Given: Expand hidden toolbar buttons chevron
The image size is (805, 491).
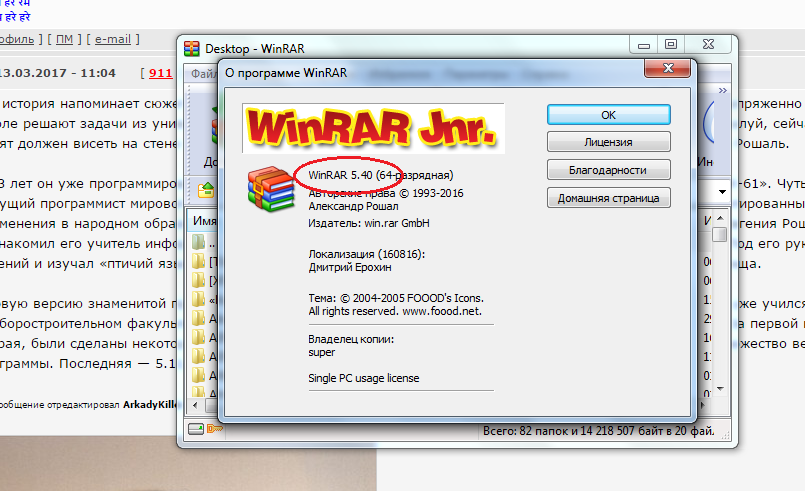Looking at the screenshot, I should point(723,90).
